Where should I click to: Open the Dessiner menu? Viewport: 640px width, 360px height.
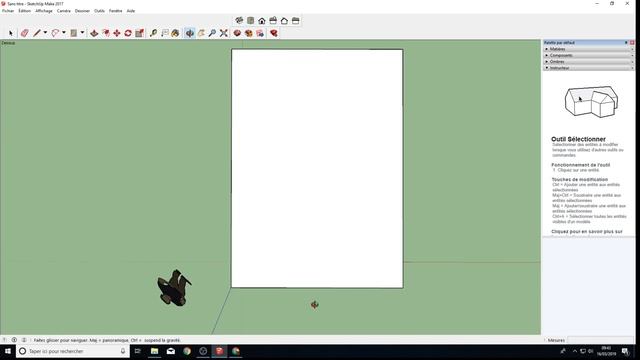[82, 11]
